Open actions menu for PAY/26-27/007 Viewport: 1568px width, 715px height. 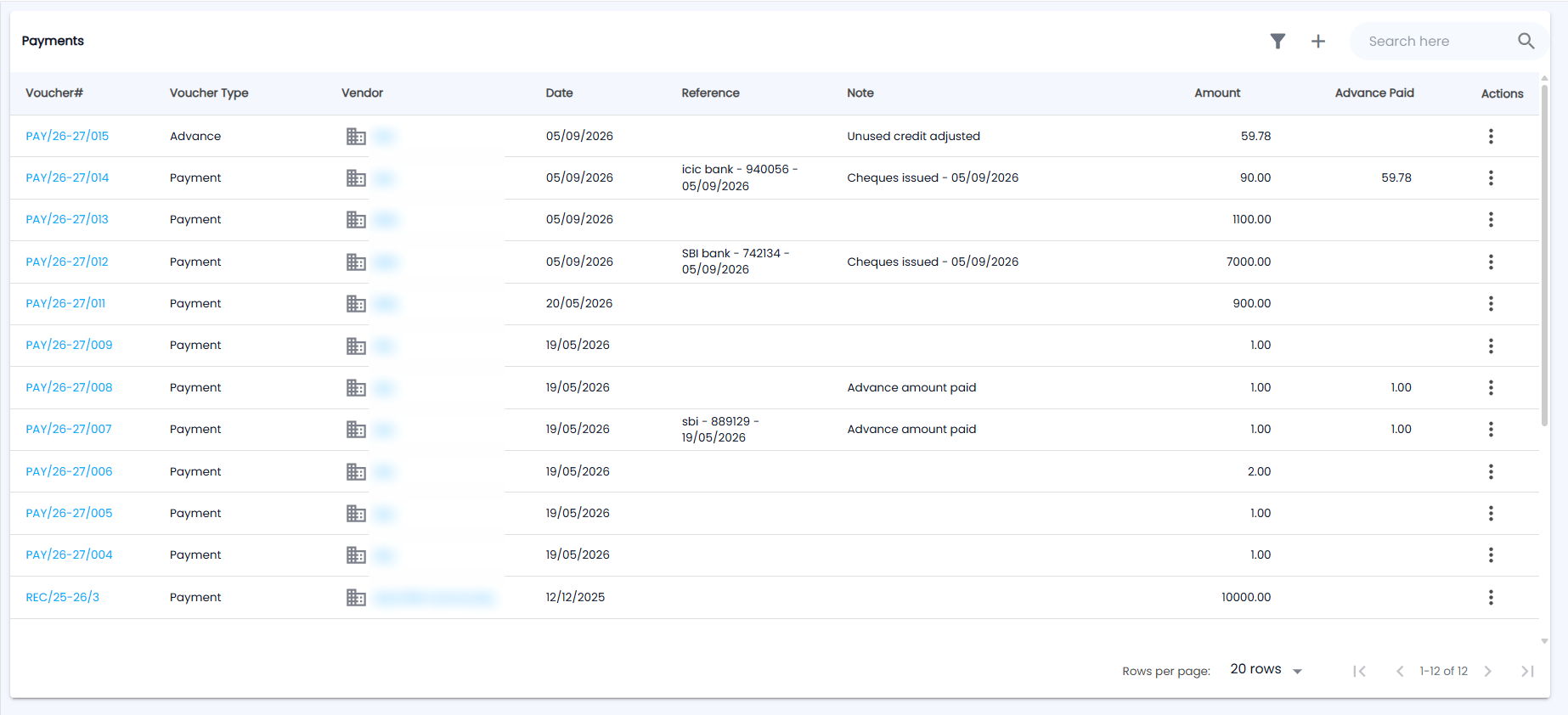click(x=1491, y=429)
